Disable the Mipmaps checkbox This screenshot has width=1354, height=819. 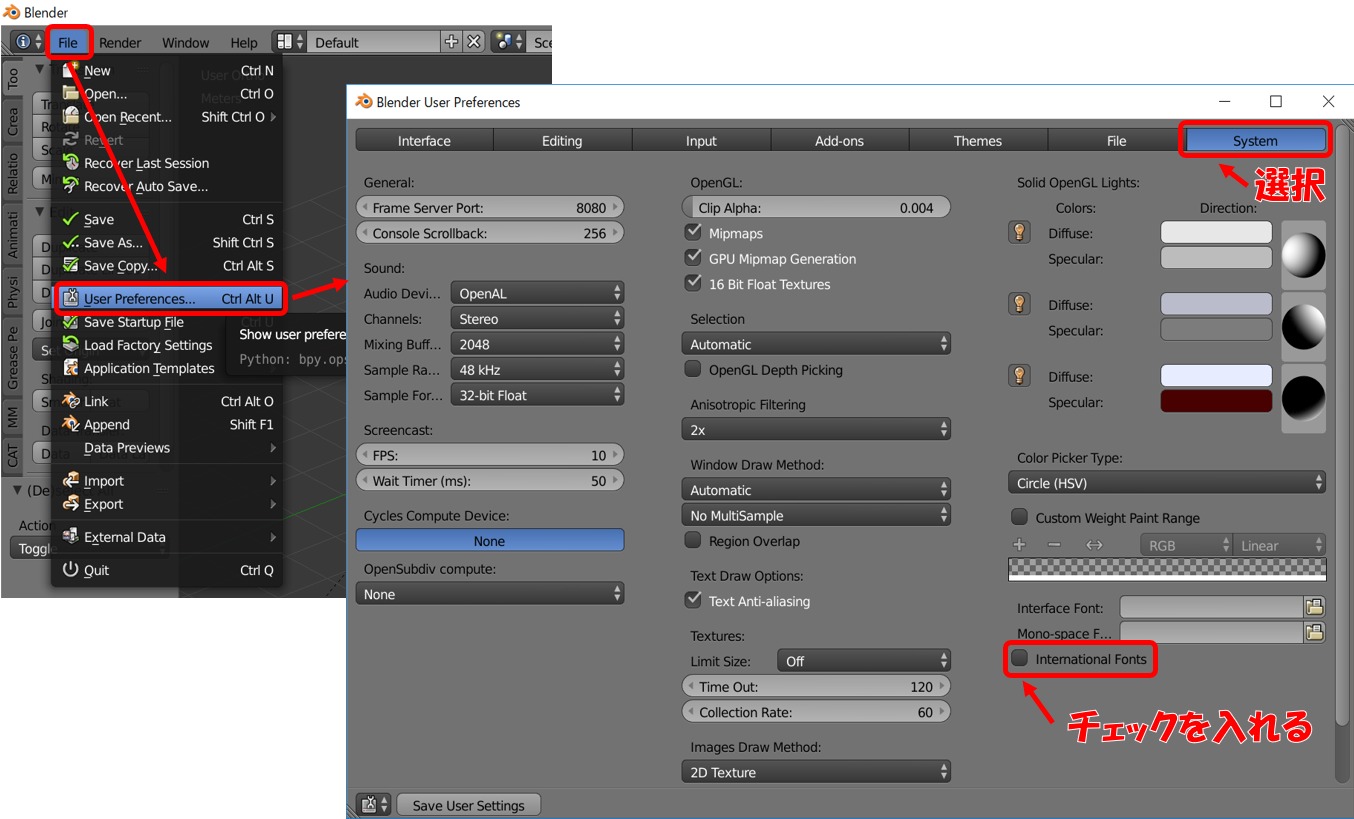tap(693, 232)
